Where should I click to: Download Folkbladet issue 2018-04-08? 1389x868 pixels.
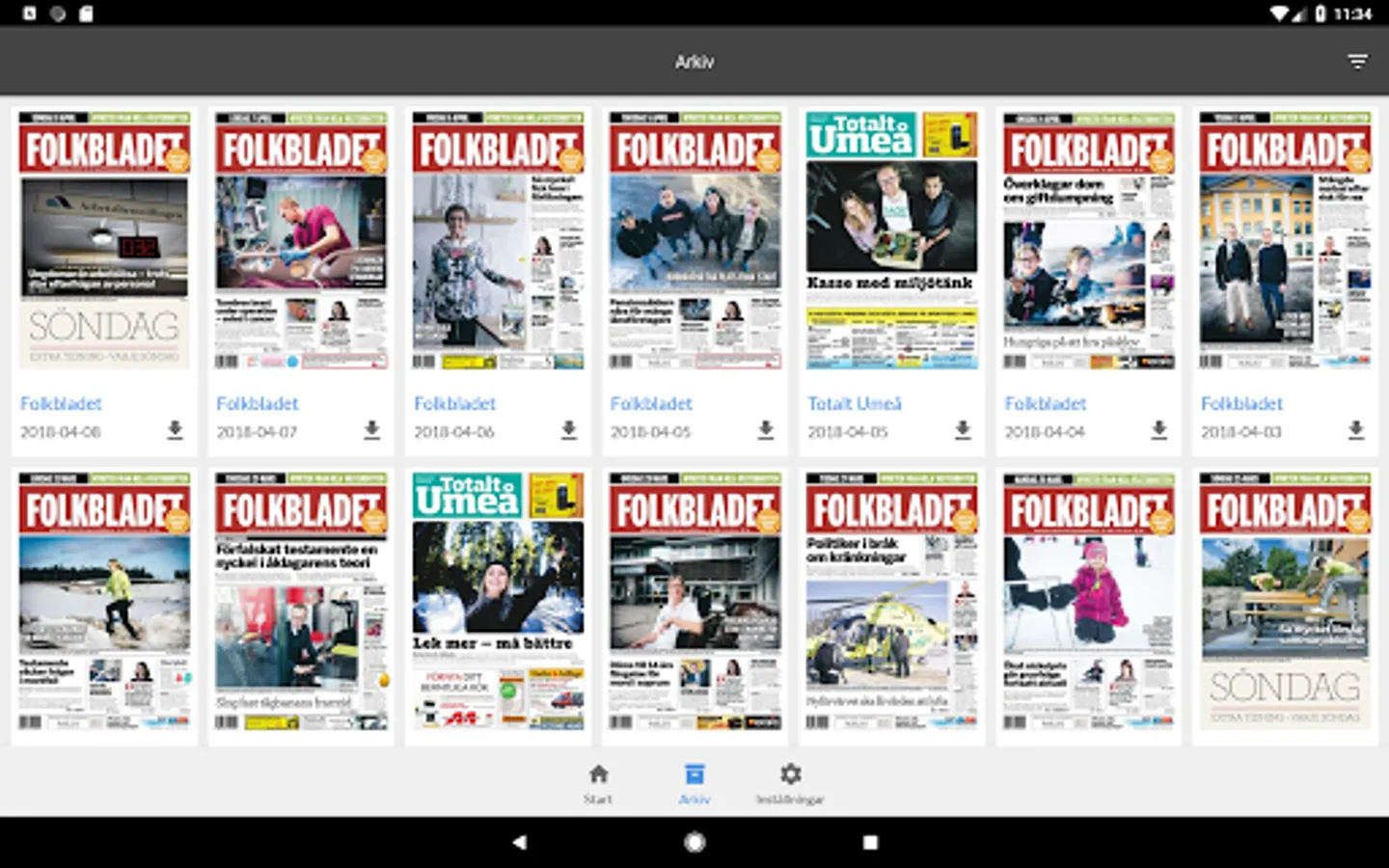click(175, 430)
